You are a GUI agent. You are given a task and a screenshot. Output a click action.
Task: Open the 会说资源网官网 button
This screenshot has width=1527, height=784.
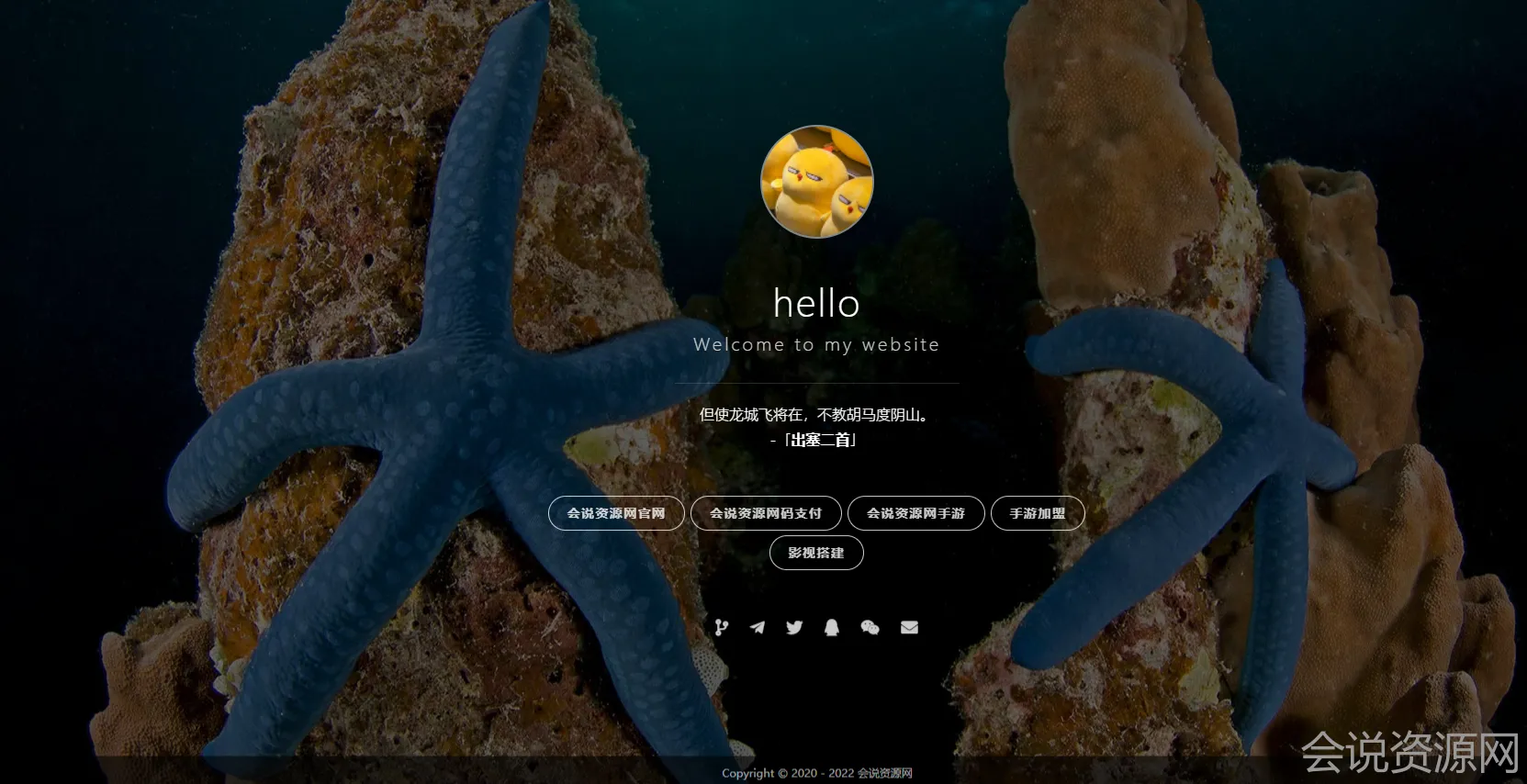[x=616, y=513]
